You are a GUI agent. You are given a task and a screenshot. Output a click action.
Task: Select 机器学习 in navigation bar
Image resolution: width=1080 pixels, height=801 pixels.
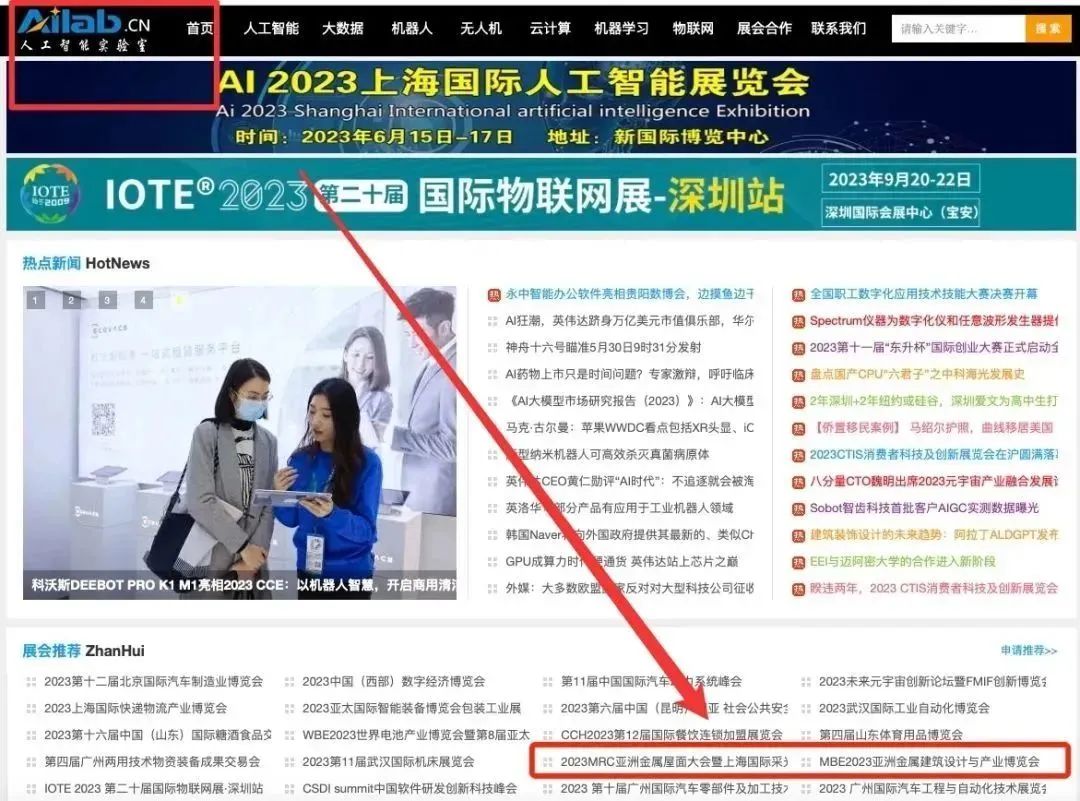[x=621, y=28]
